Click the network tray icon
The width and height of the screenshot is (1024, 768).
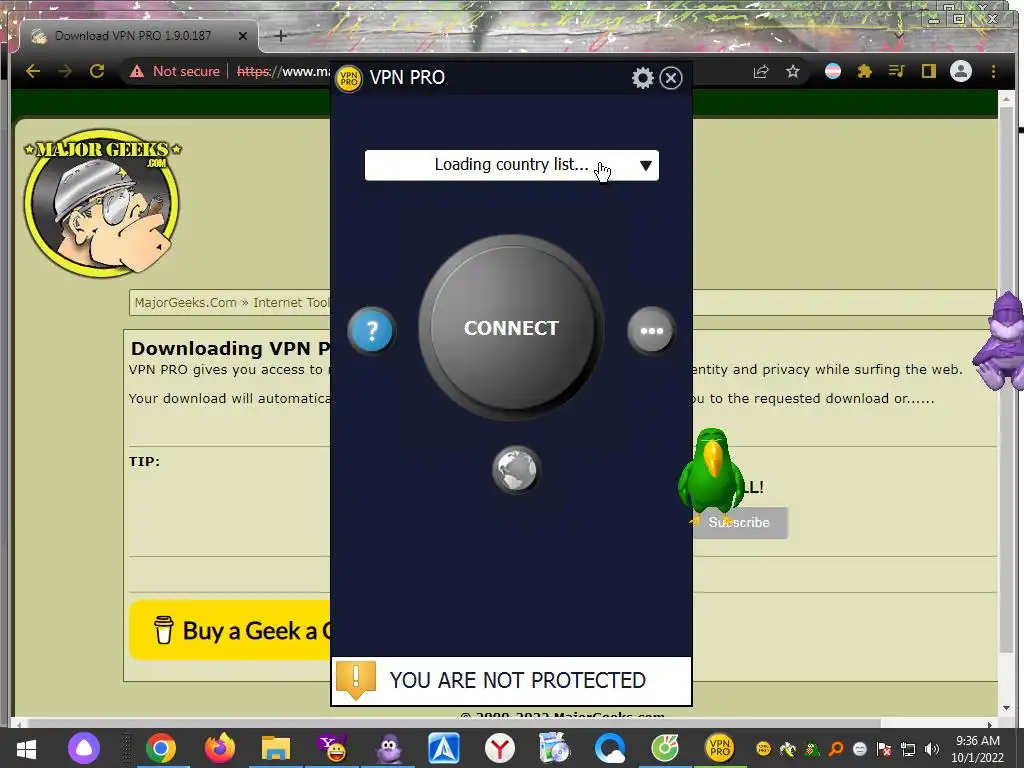[908, 748]
